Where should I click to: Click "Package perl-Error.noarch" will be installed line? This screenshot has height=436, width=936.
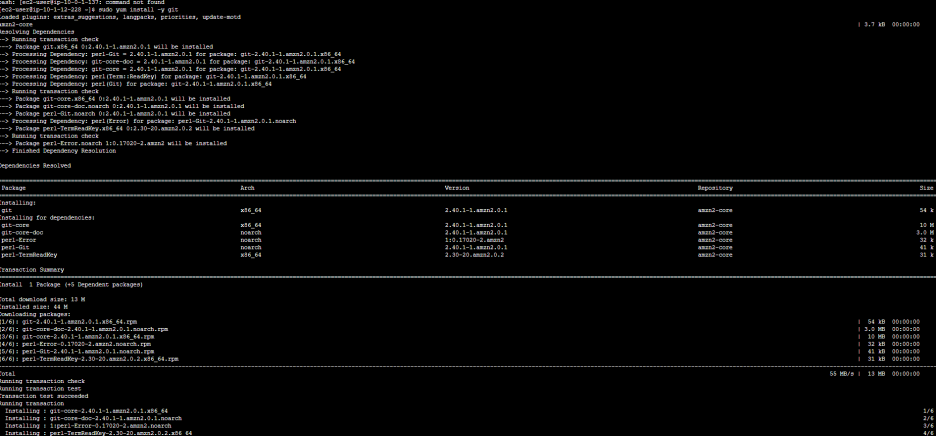113,143
